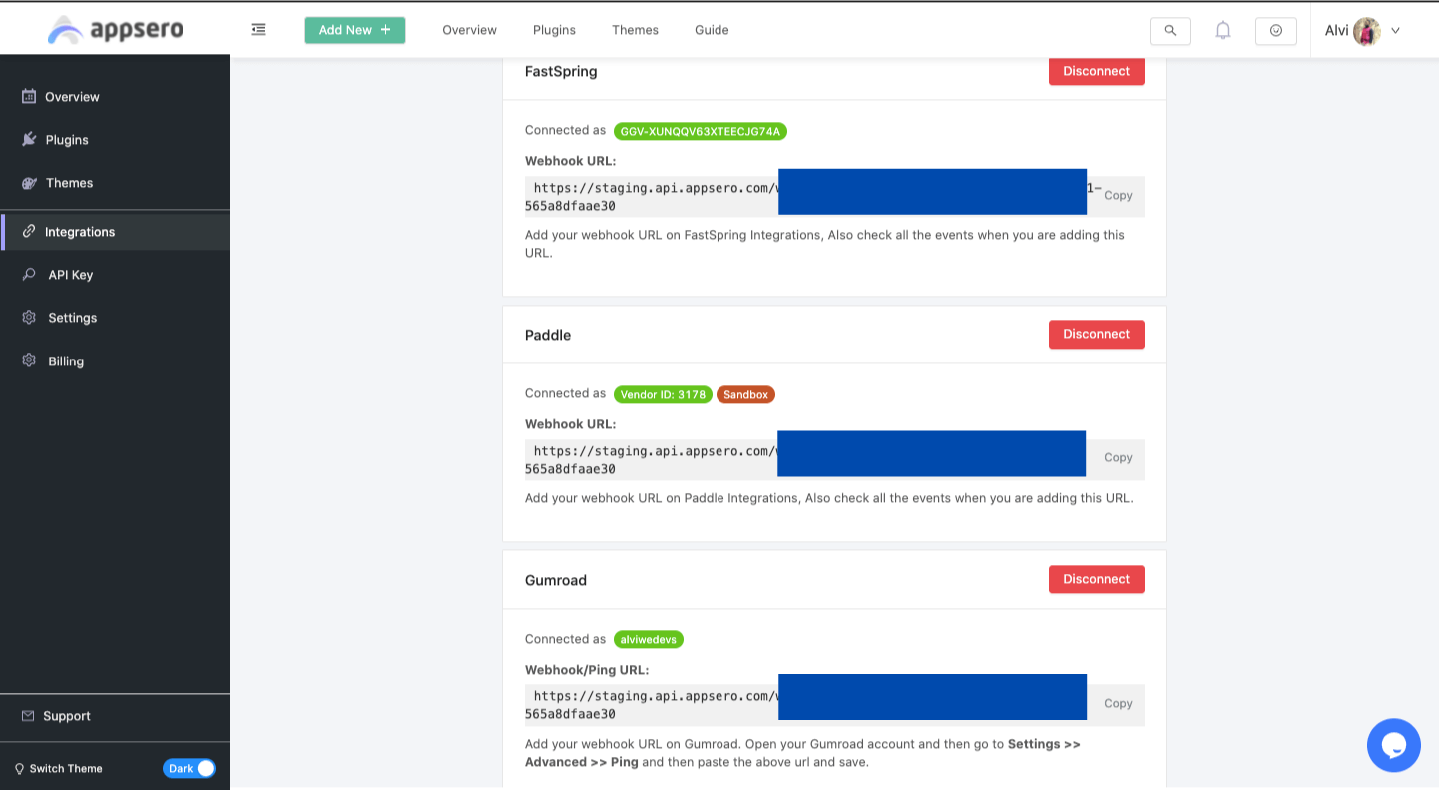Click the Sandbox badge
Image resolution: width=1439 pixels, height=790 pixels.
(x=746, y=394)
